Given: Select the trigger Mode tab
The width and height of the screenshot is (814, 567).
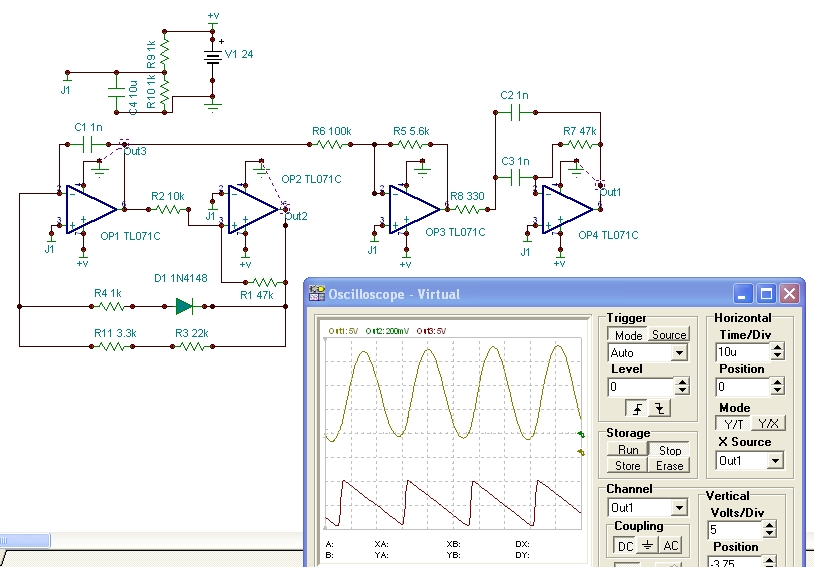Looking at the screenshot, I should pos(628,335).
